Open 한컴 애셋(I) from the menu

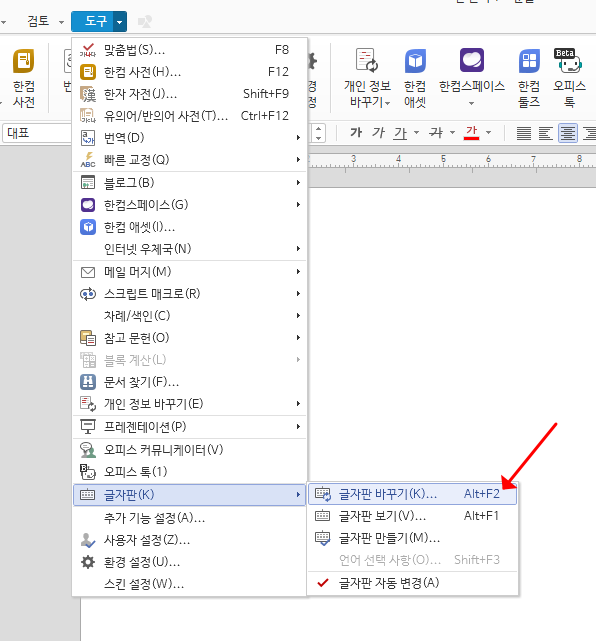[x=189, y=227]
